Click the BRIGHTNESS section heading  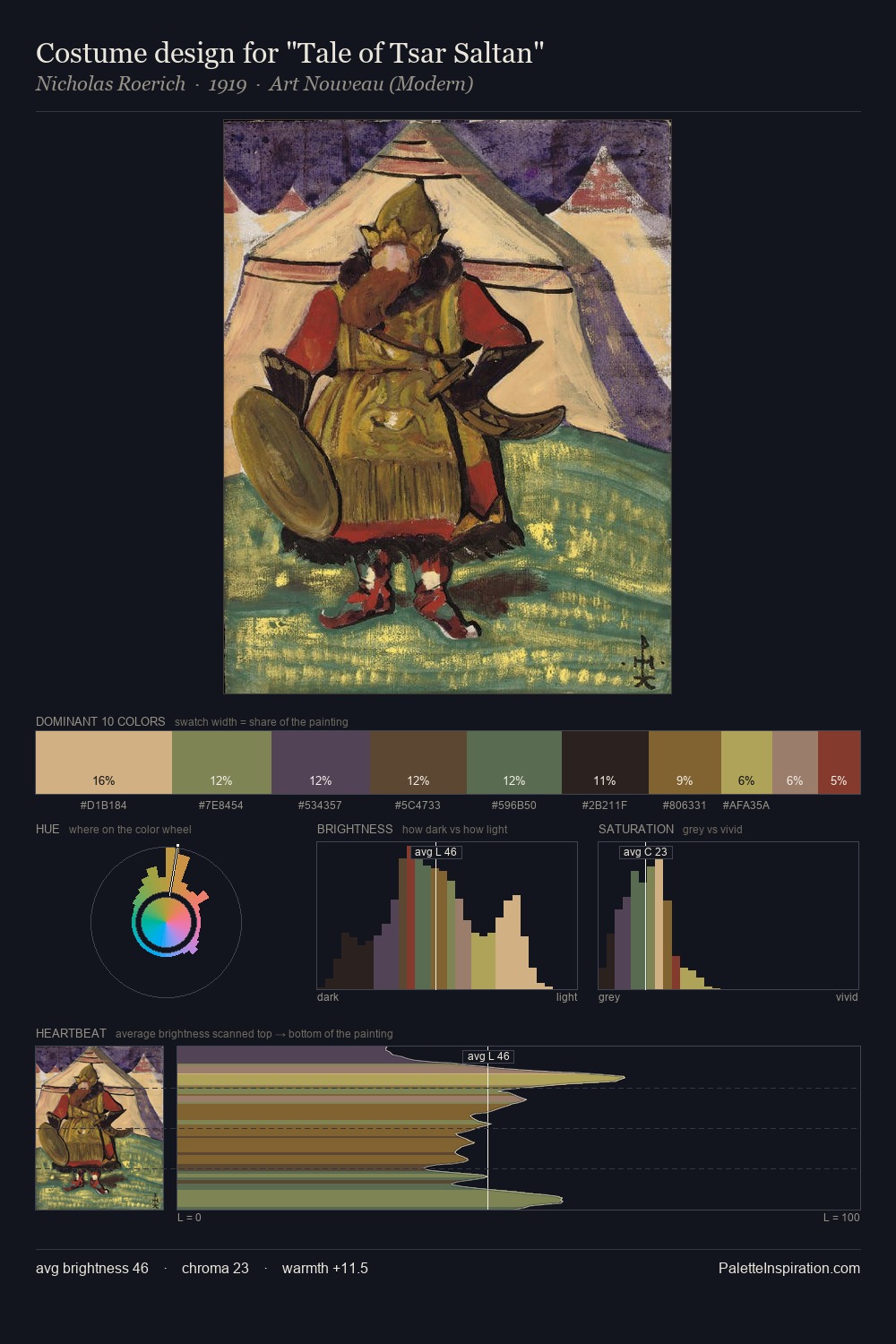coord(355,829)
